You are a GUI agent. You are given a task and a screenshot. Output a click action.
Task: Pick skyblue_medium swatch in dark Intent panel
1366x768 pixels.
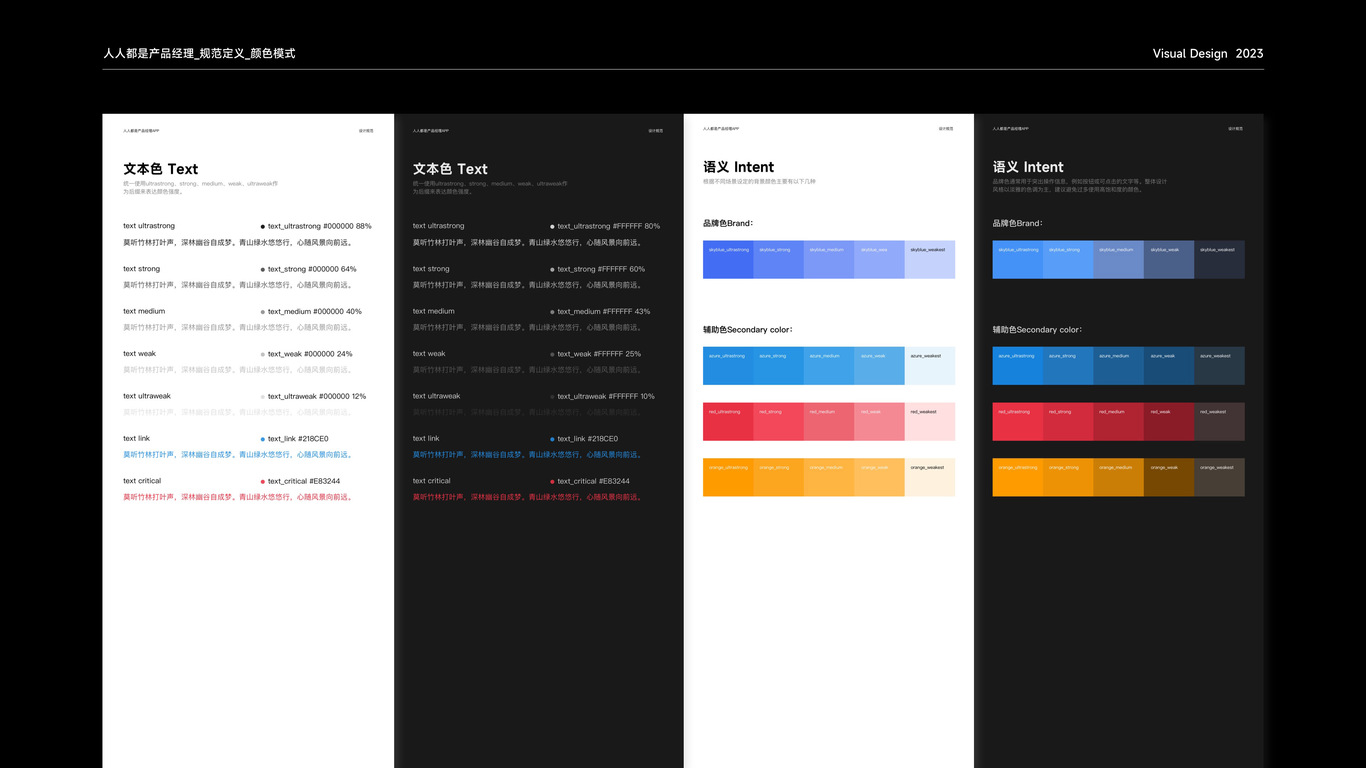(x=1119, y=259)
